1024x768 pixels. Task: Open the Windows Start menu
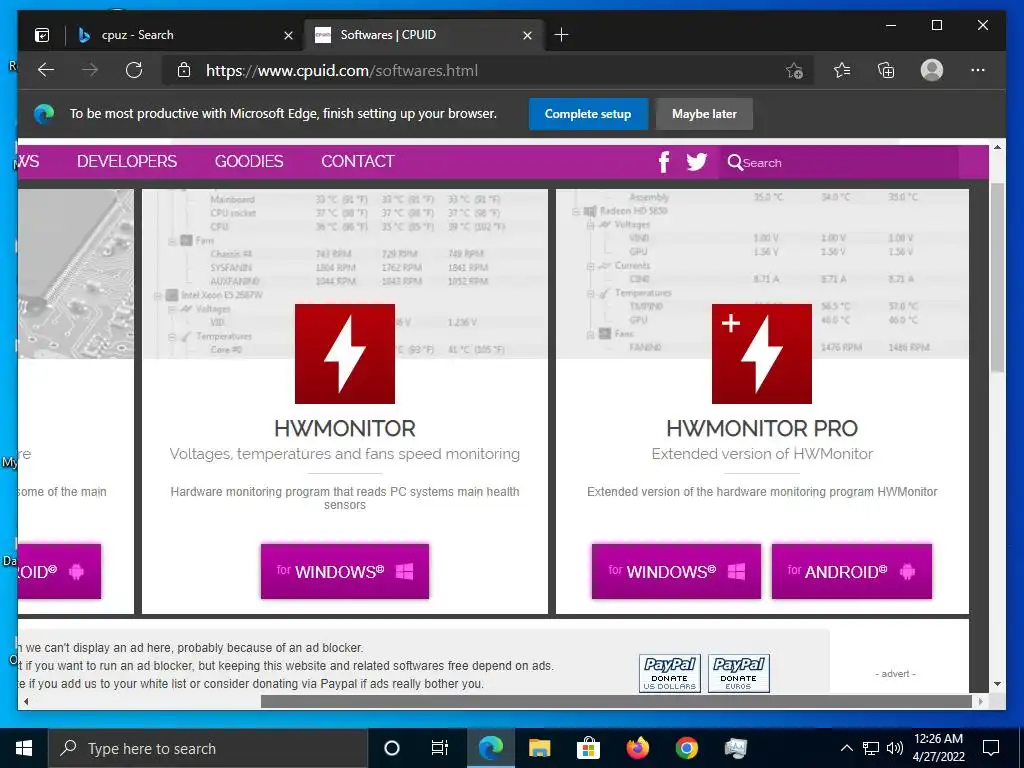point(24,748)
